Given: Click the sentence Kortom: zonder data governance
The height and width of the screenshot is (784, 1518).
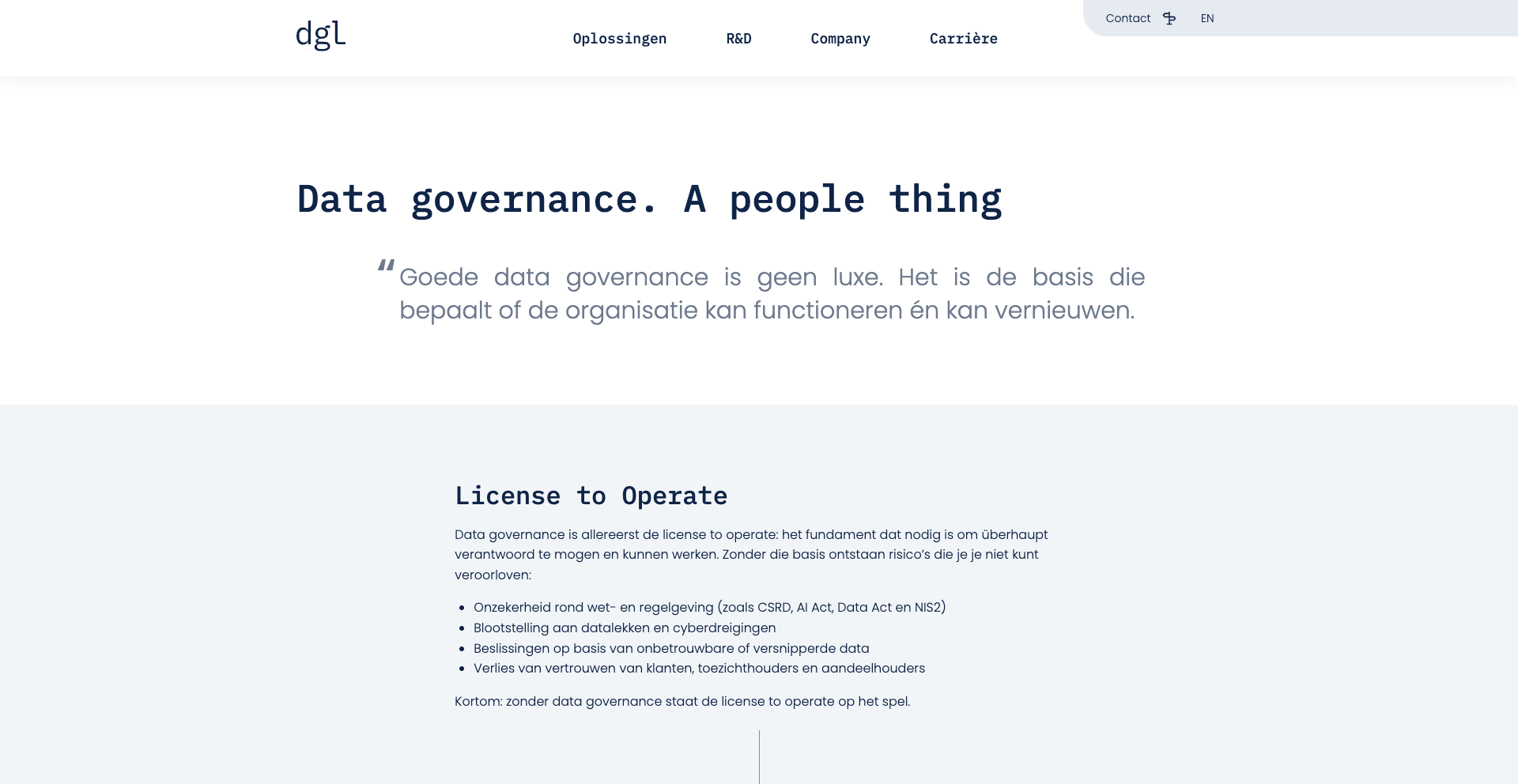Looking at the screenshot, I should 682,701.
